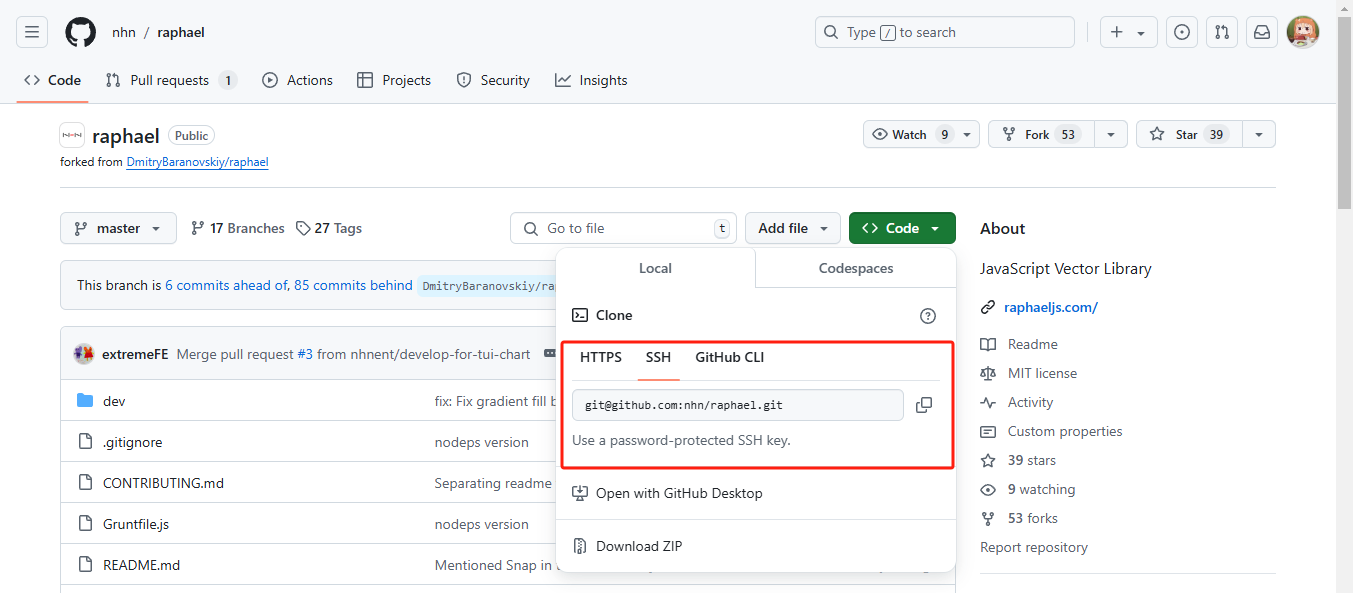The width and height of the screenshot is (1353, 593).
Task: Open the hamburger navigation menu
Action: click(x=32, y=32)
